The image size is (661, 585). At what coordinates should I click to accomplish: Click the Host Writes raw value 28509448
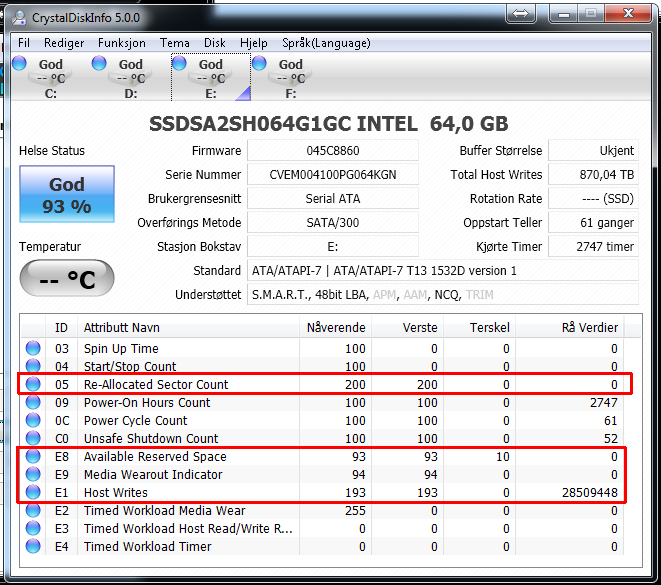pos(589,493)
